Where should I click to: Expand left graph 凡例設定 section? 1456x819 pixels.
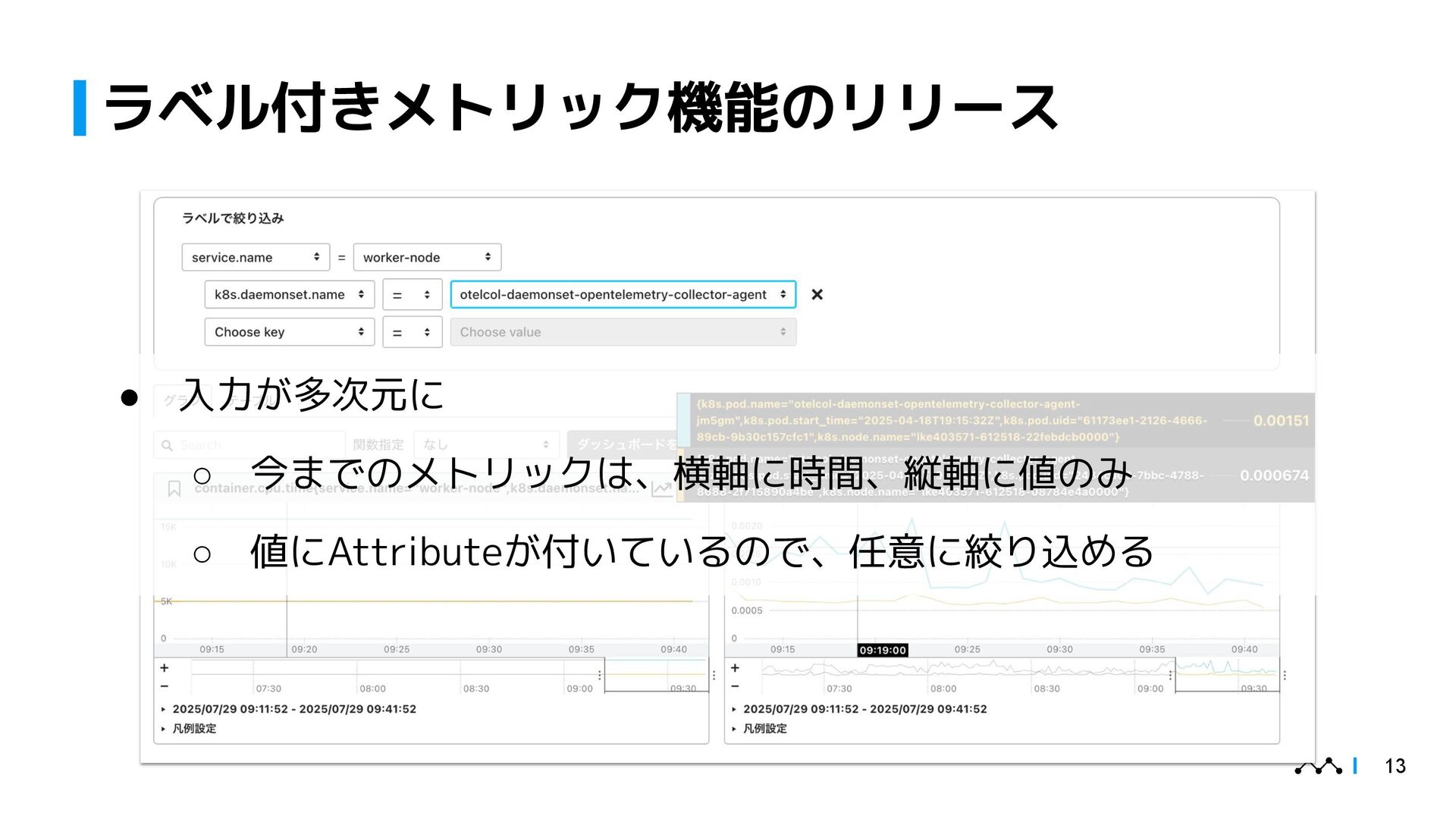tap(189, 729)
